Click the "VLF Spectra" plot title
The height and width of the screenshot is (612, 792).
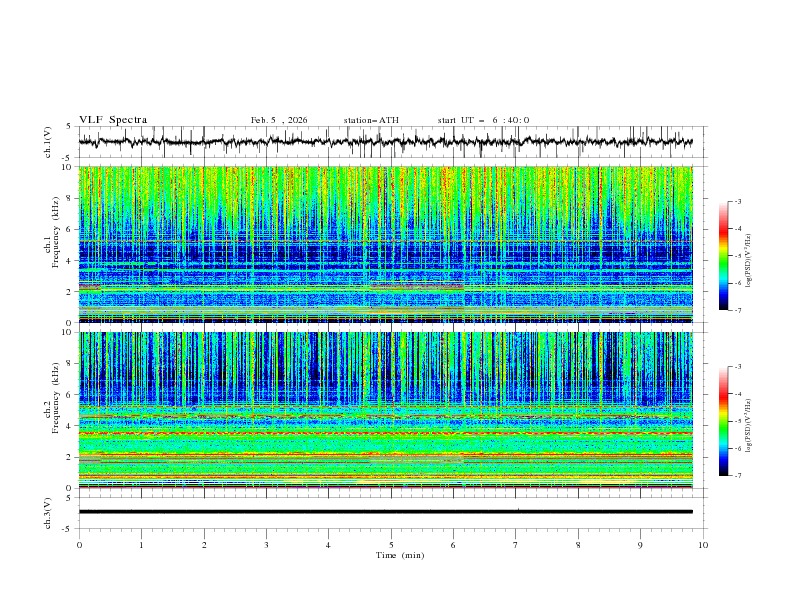113,120
